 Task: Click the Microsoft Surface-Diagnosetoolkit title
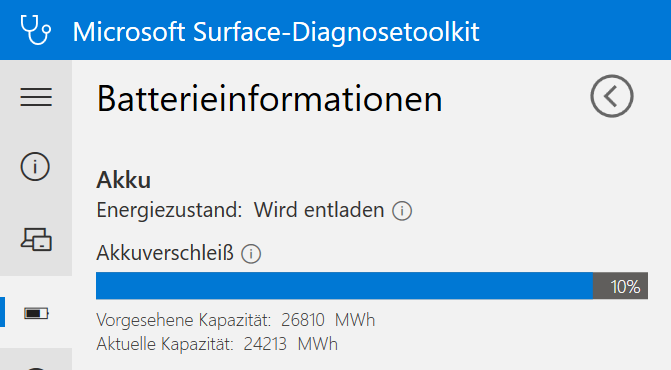pos(276,32)
